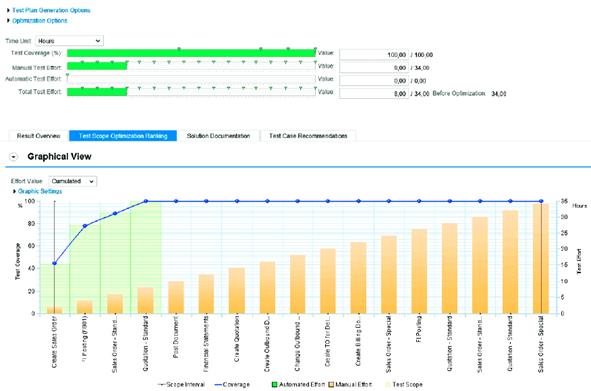Click the first coverage point on Create Sales Order

pyautogui.click(x=55, y=263)
